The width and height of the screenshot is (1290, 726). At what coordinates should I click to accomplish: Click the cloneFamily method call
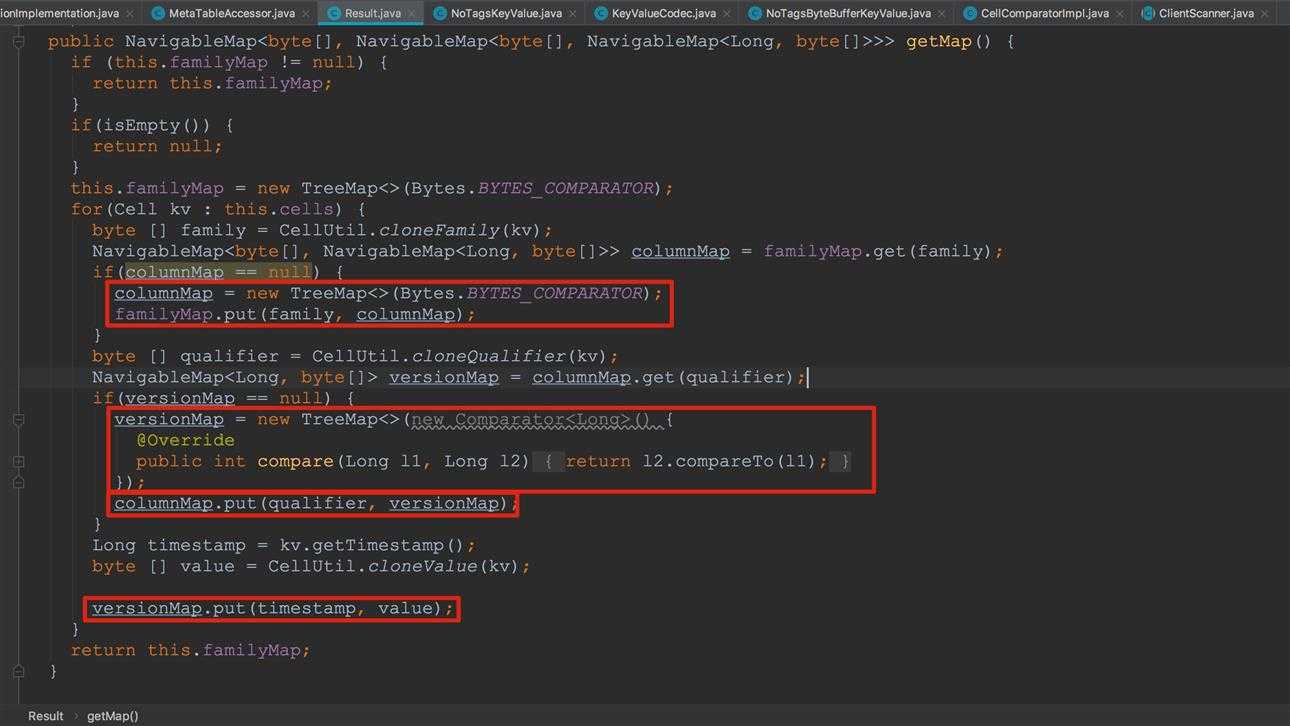coord(441,230)
